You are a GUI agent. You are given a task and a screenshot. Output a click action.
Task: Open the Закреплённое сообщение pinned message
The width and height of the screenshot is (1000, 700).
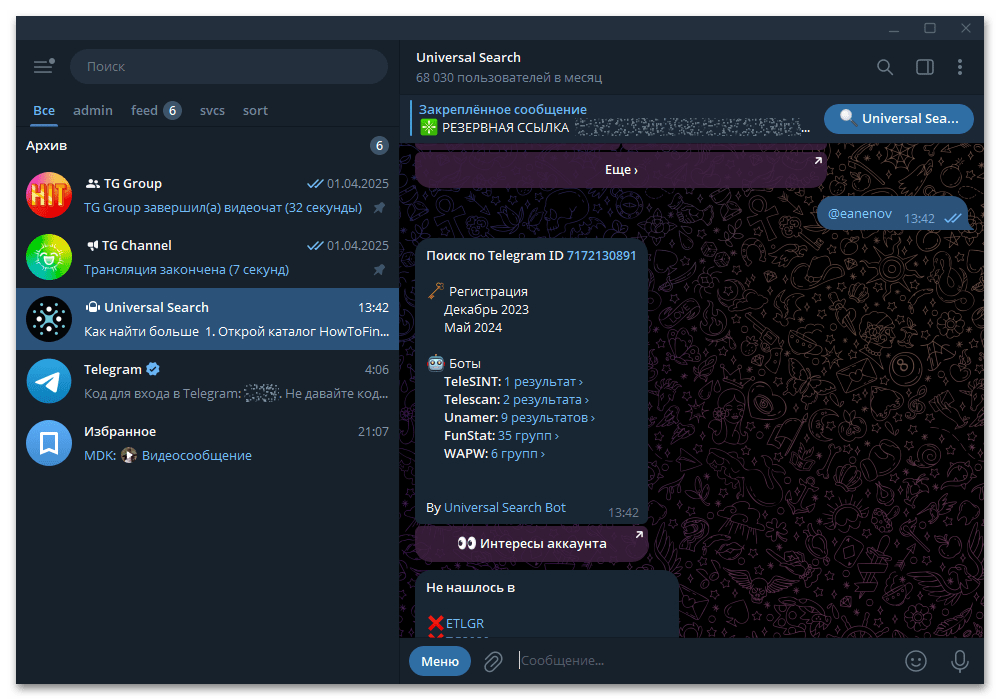tap(612, 119)
